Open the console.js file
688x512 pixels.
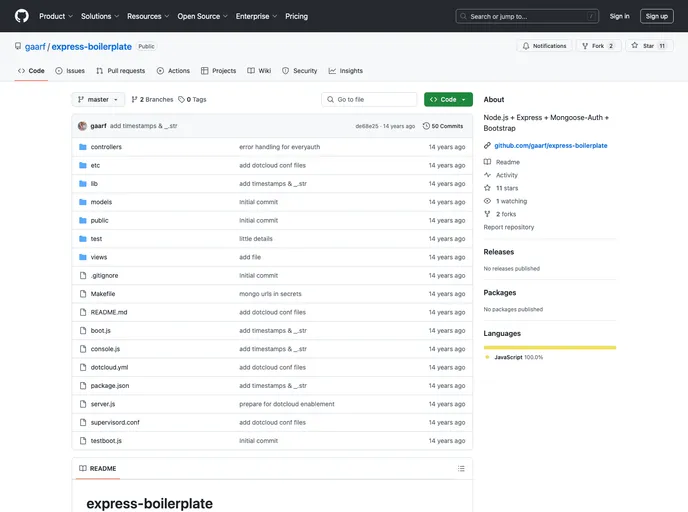coord(105,349)
